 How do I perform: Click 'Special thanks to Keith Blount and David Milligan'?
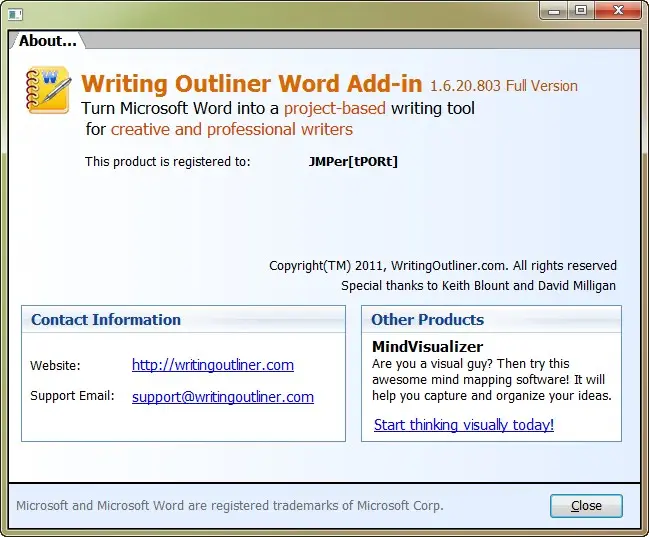coord(478,286)
